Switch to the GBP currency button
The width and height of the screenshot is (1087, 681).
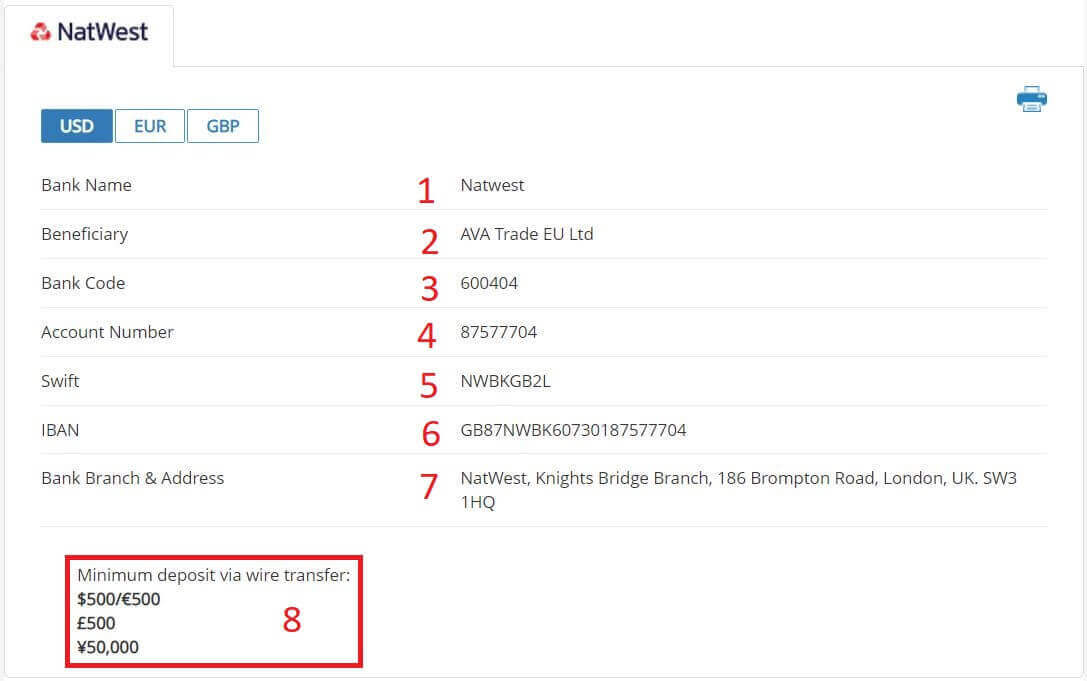point(223,127)
